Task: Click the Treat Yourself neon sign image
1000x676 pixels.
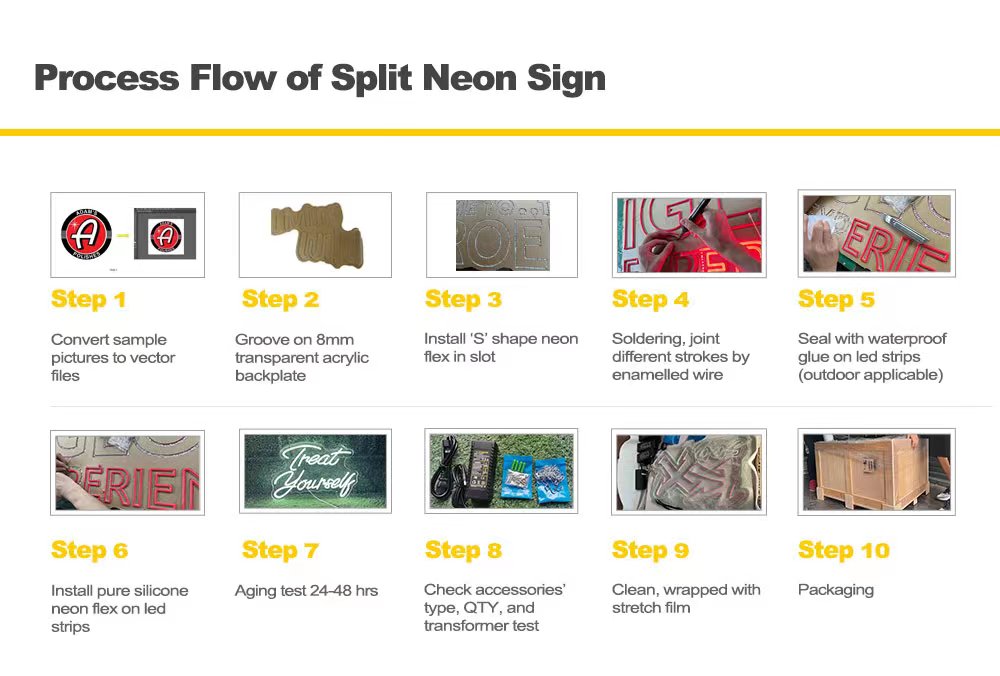Action: point(315,471)
